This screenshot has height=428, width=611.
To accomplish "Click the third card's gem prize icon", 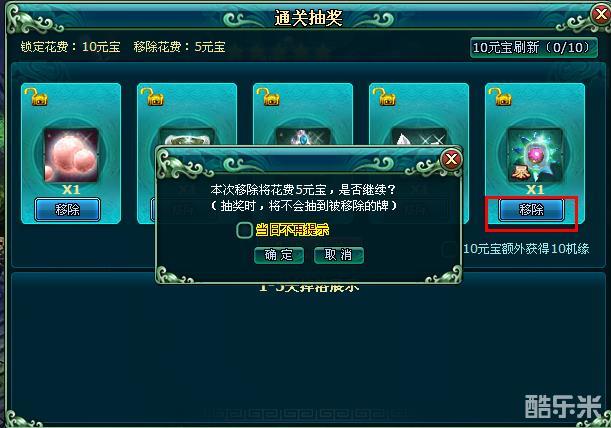I will [304, 136].
